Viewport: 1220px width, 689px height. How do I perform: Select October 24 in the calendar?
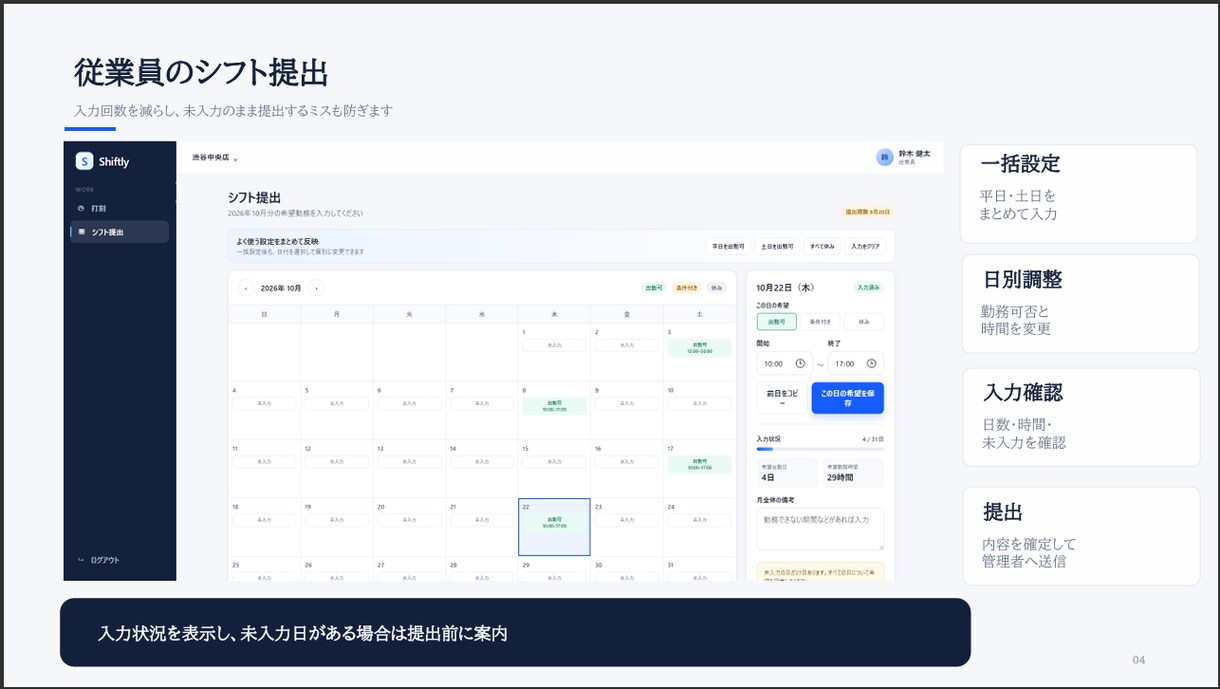pos(700,527)
